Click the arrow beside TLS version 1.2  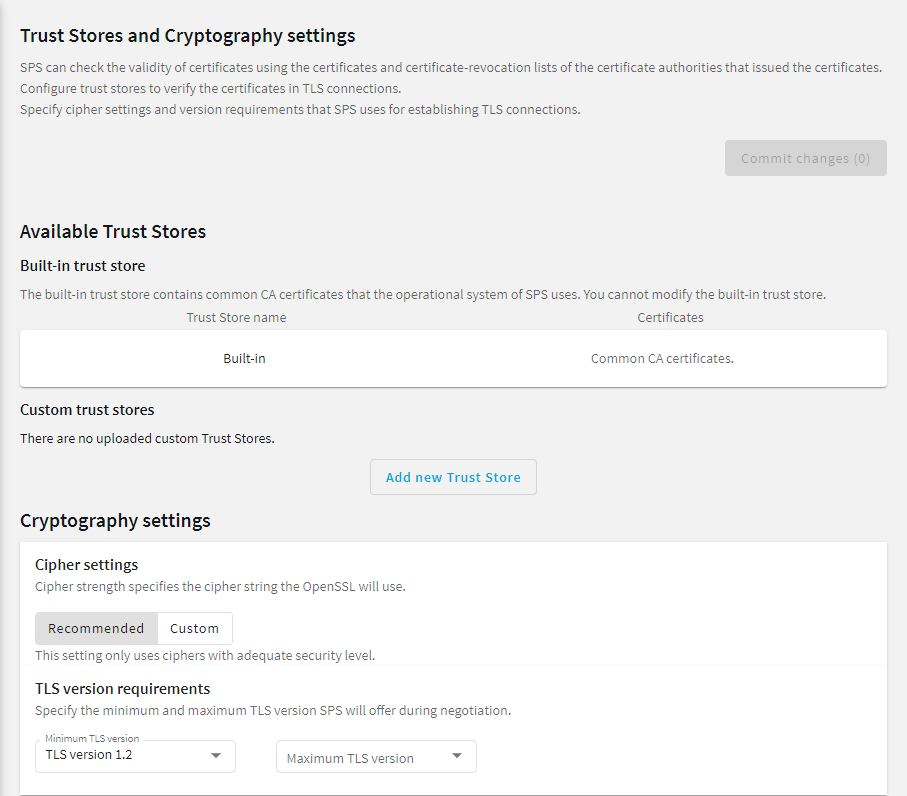(x=216, y=756)
